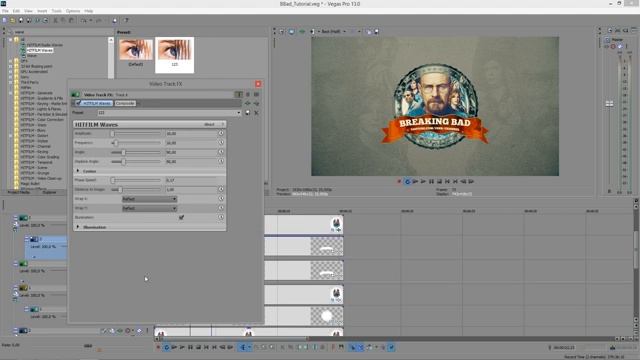Screen dimensions: 640x360
Task: Click the About button in HITFILM Waves header
Action: pos(209,124)
